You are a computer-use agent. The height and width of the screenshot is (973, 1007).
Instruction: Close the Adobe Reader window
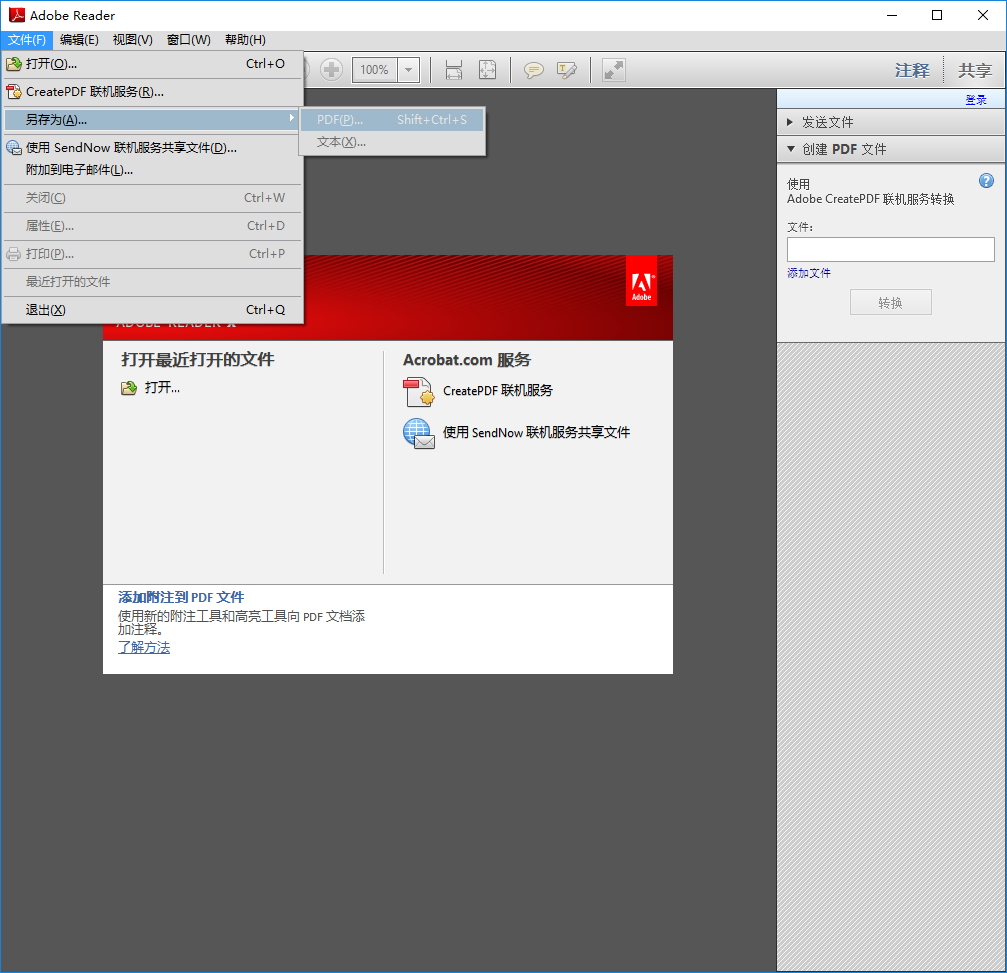[983, 15]
